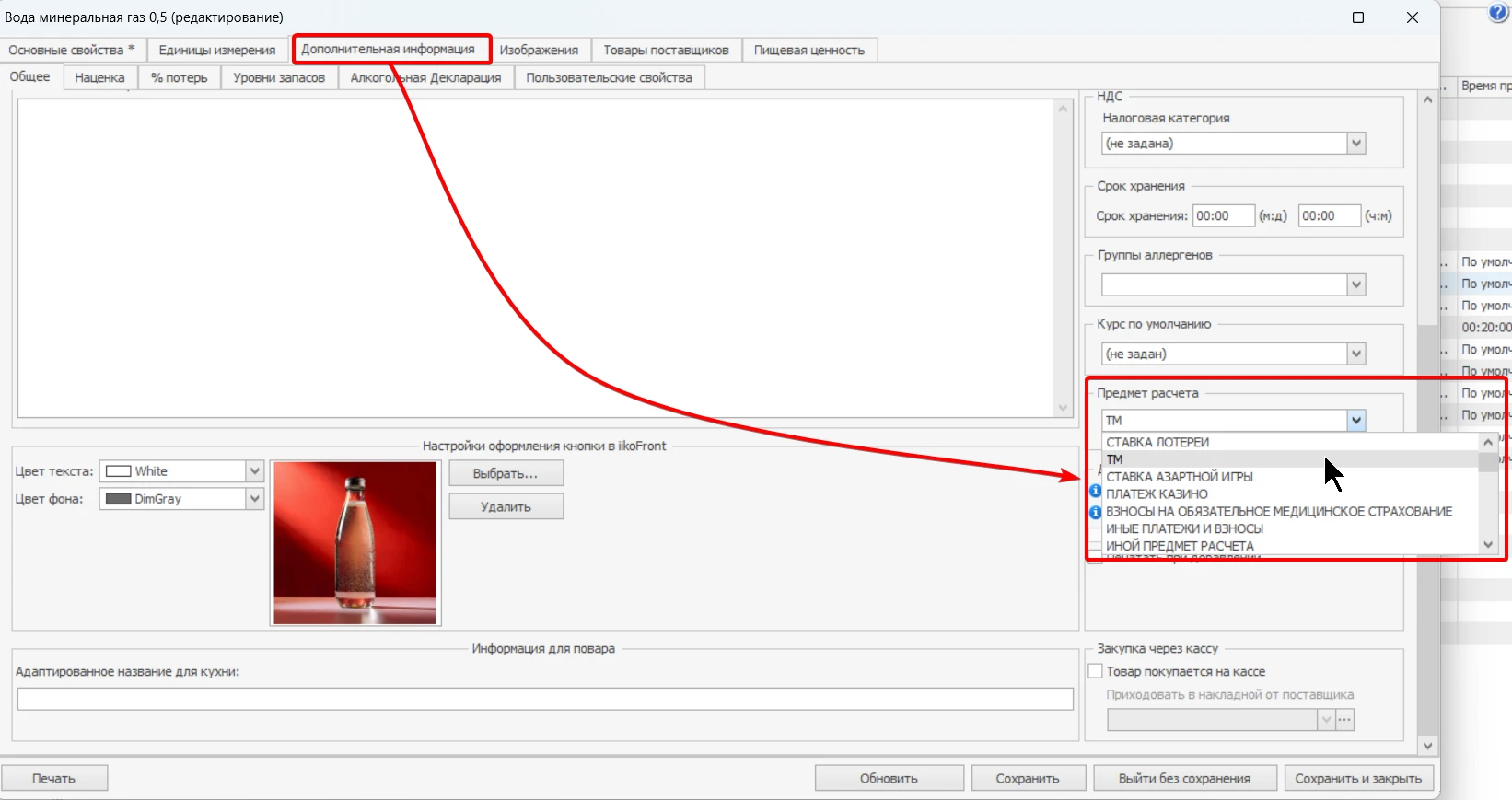This screenshot has width=1512, height=800.
Task: Click info icon beside ПЛАТЕЖ КАЗИНО
Action: [1096, 492]
